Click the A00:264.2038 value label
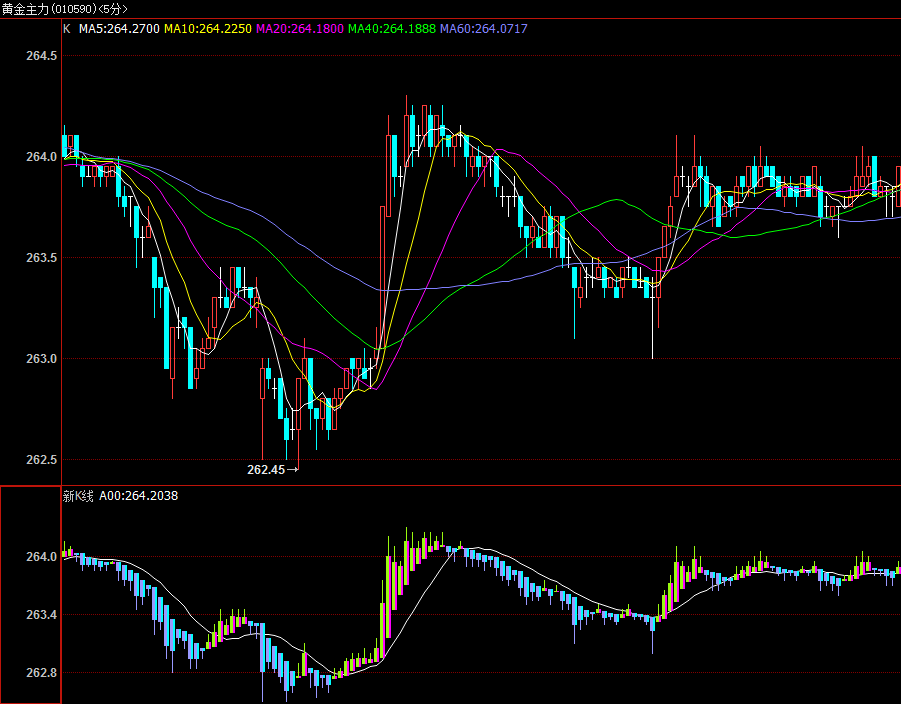Image resolution: width=901 pixels, height=704 pixels. (x=138, y=496)
